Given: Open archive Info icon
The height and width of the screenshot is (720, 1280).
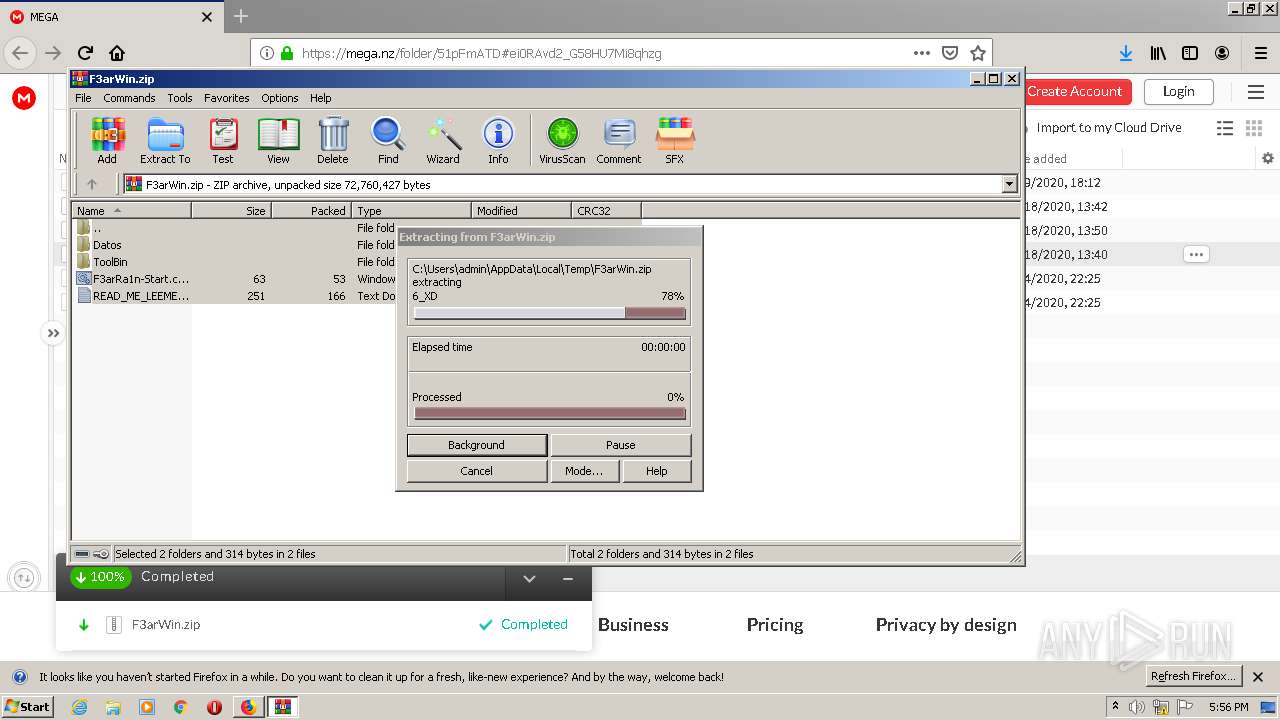Looking at the screenshot, I should point(498,140).
